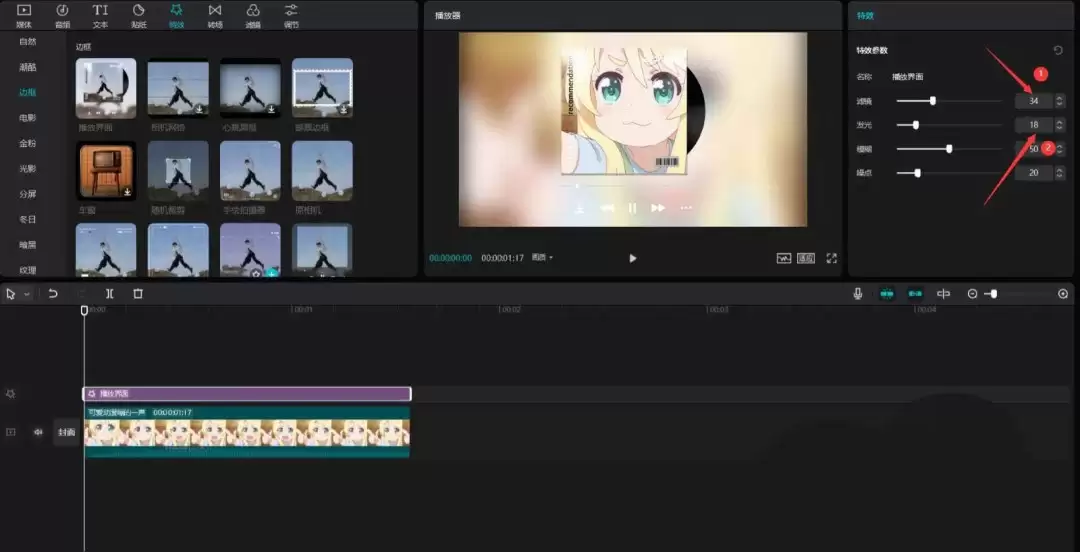Viewport: 1080px width, 552px height.
Task: Click the 封面 cover button
Action: click(66, 432)
